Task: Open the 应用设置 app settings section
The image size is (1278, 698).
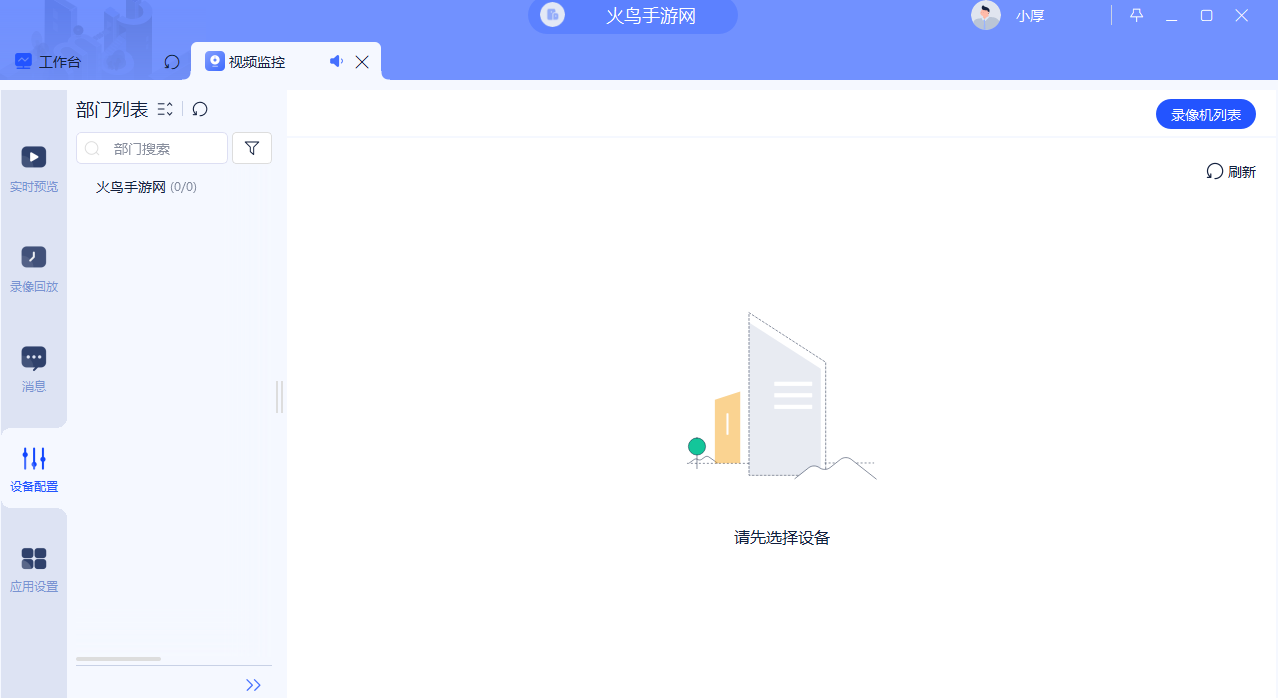Action: pos(34,569)
